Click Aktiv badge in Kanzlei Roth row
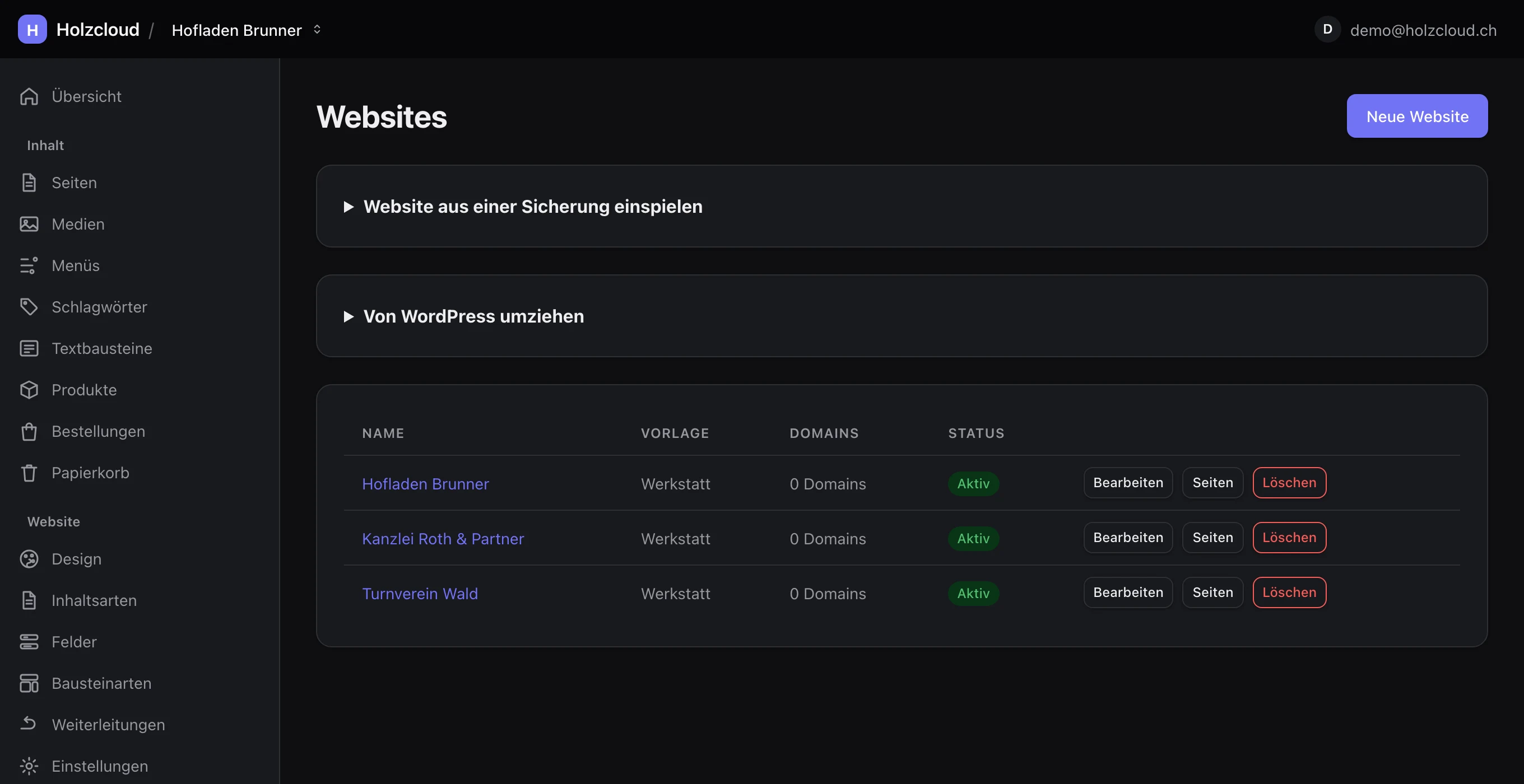The image size is (1524, 784). tap(973, 539)
